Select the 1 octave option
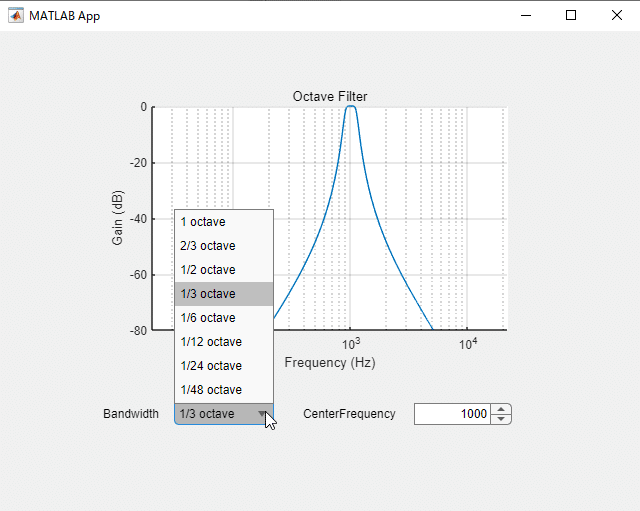Screen dimensions: 640x511 coord(224,222)
